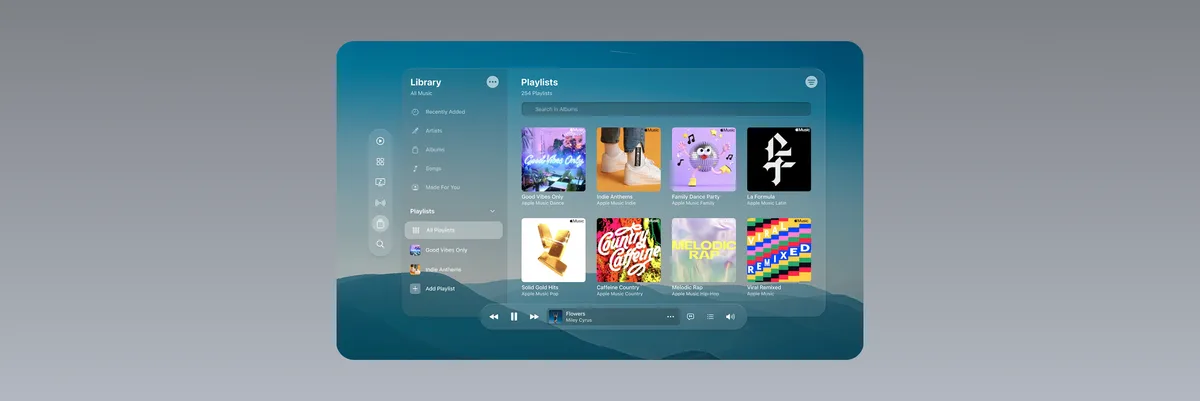Viewport: 1200px width, 401px height.
Task: Open Recently Added in the Library
Action: tap(445, 112)
